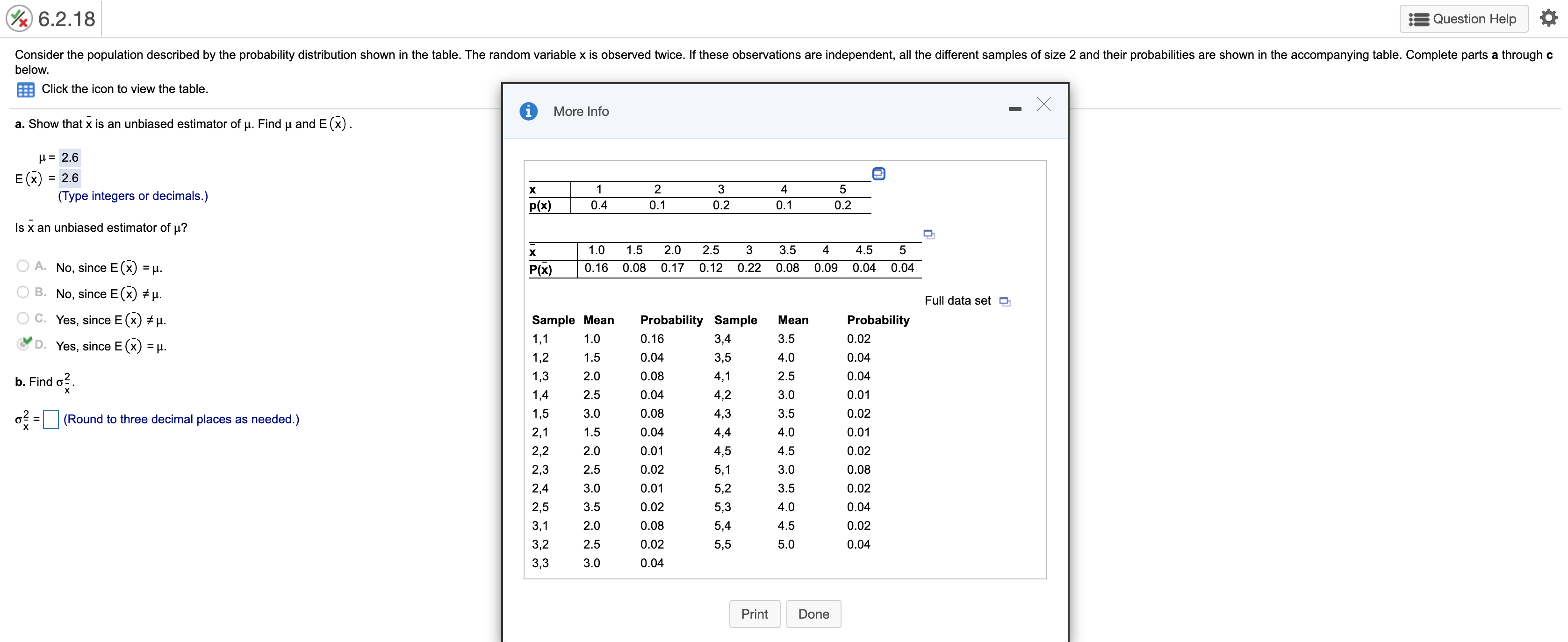Click '(Type integers or decimals.)' hint
1568x642 pixels.
[x=133, y=196]
